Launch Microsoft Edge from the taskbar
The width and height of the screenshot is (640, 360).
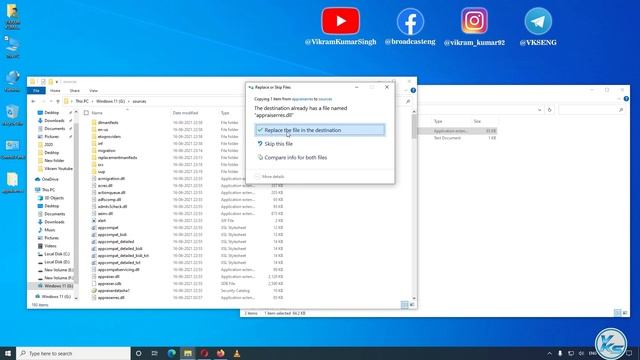click(x=171, y=353)
